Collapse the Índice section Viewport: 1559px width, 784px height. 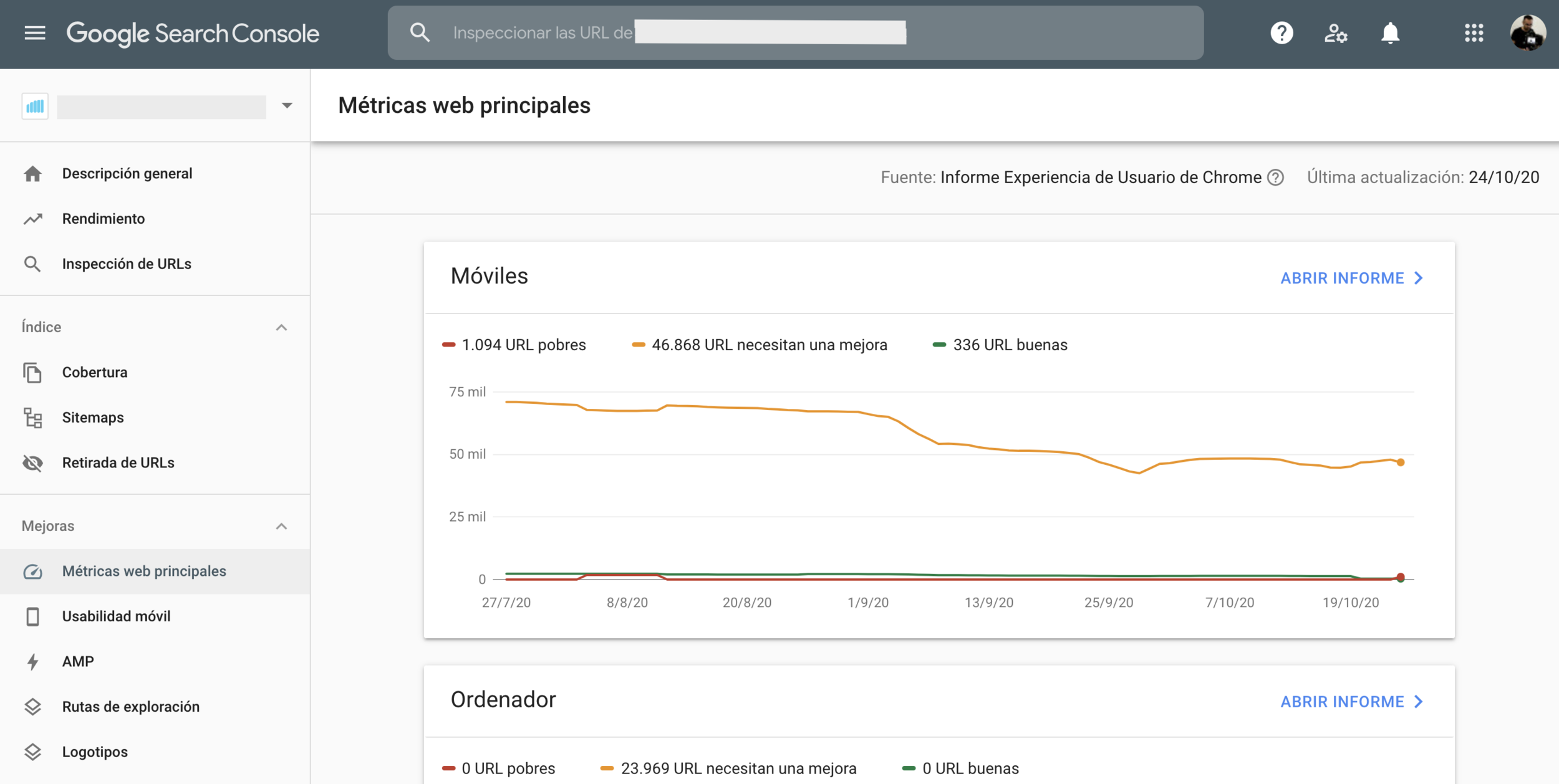click(281, 327)
